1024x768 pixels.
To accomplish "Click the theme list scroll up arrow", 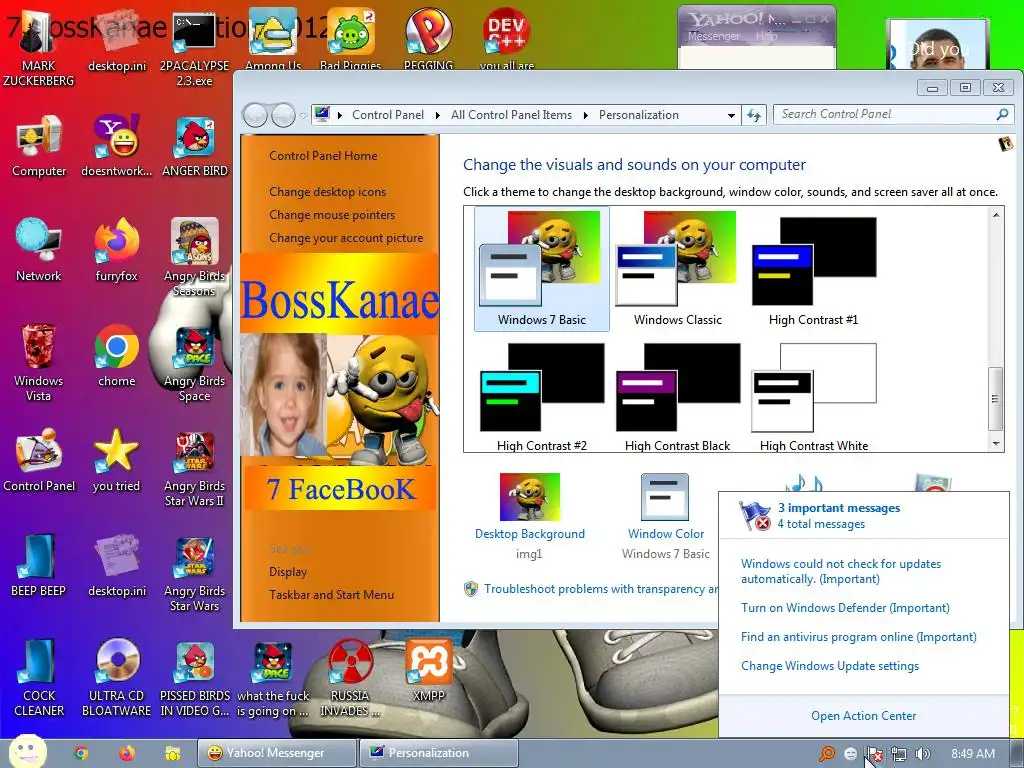I will (x=996, y=215).
